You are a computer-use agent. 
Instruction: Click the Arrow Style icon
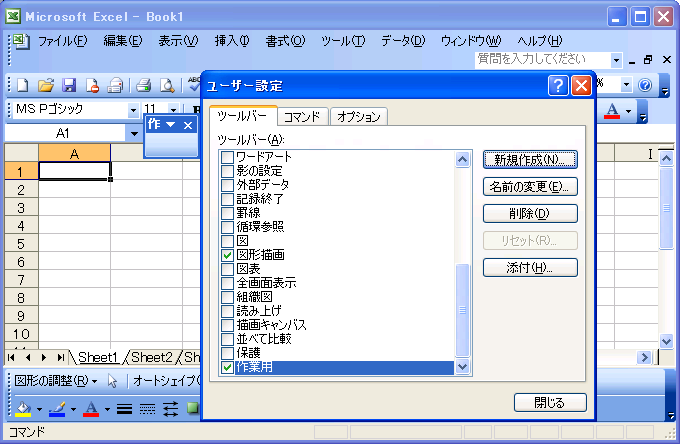[x=170, y=408]
